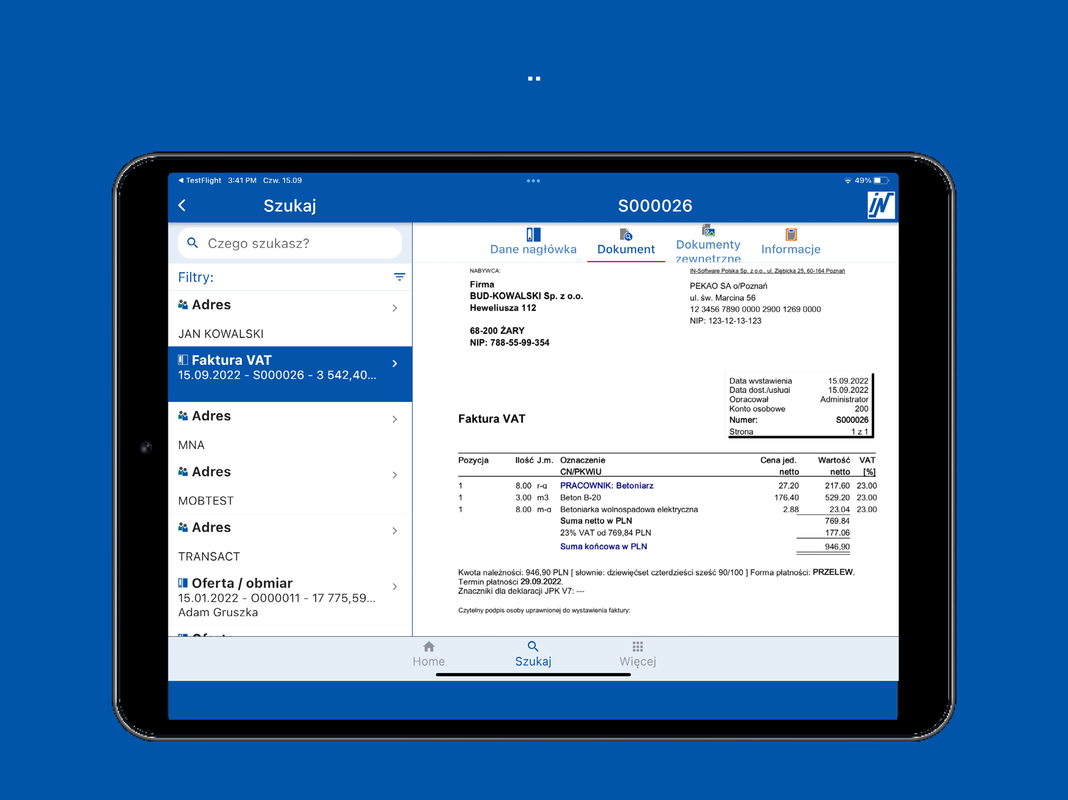
Task: Click the IN-Software logo icon
Action: pos(881,205)
